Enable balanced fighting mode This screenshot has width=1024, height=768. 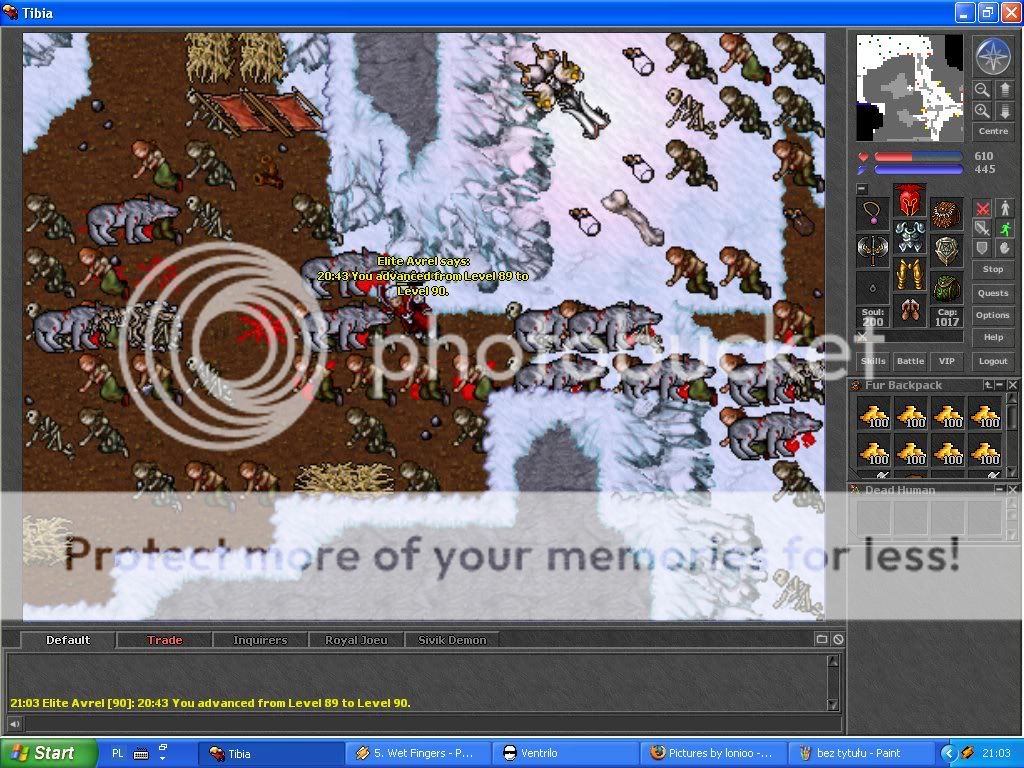(982, 228)
